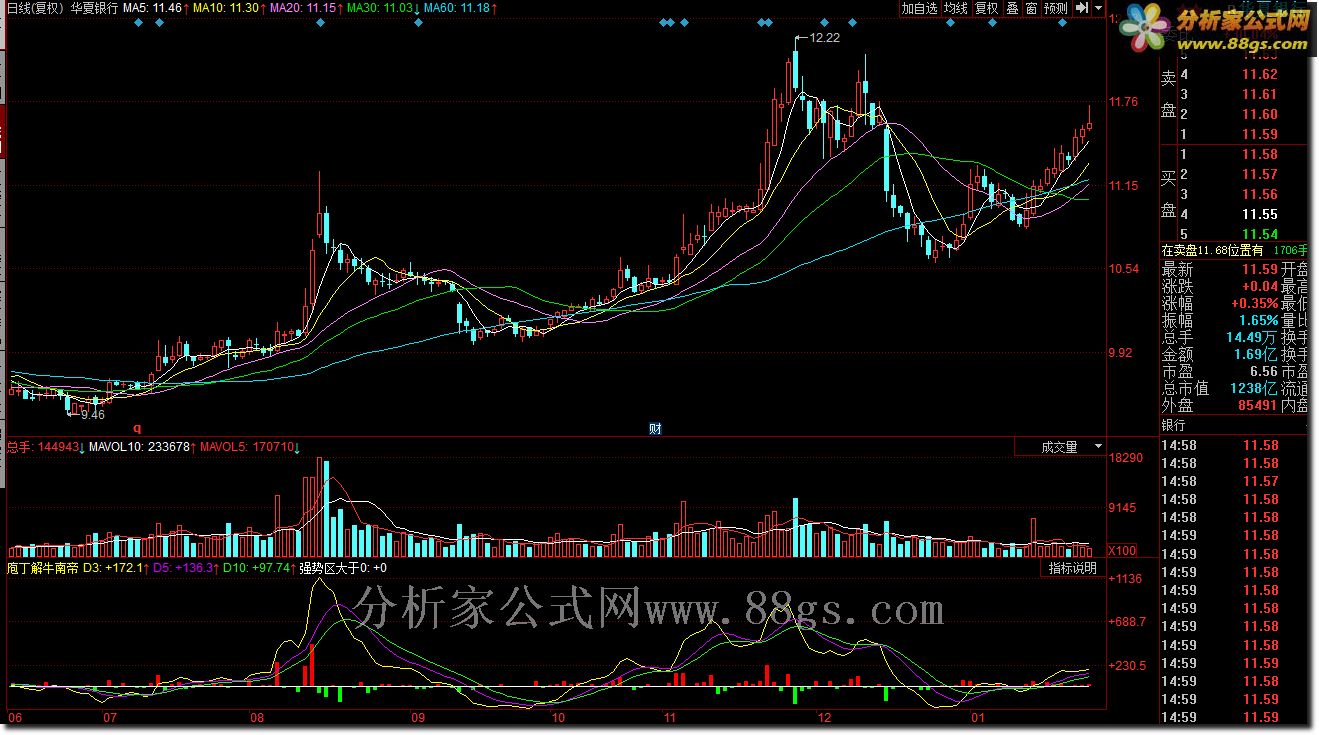Click the 11.76 price axis label

click(1124, 102)
